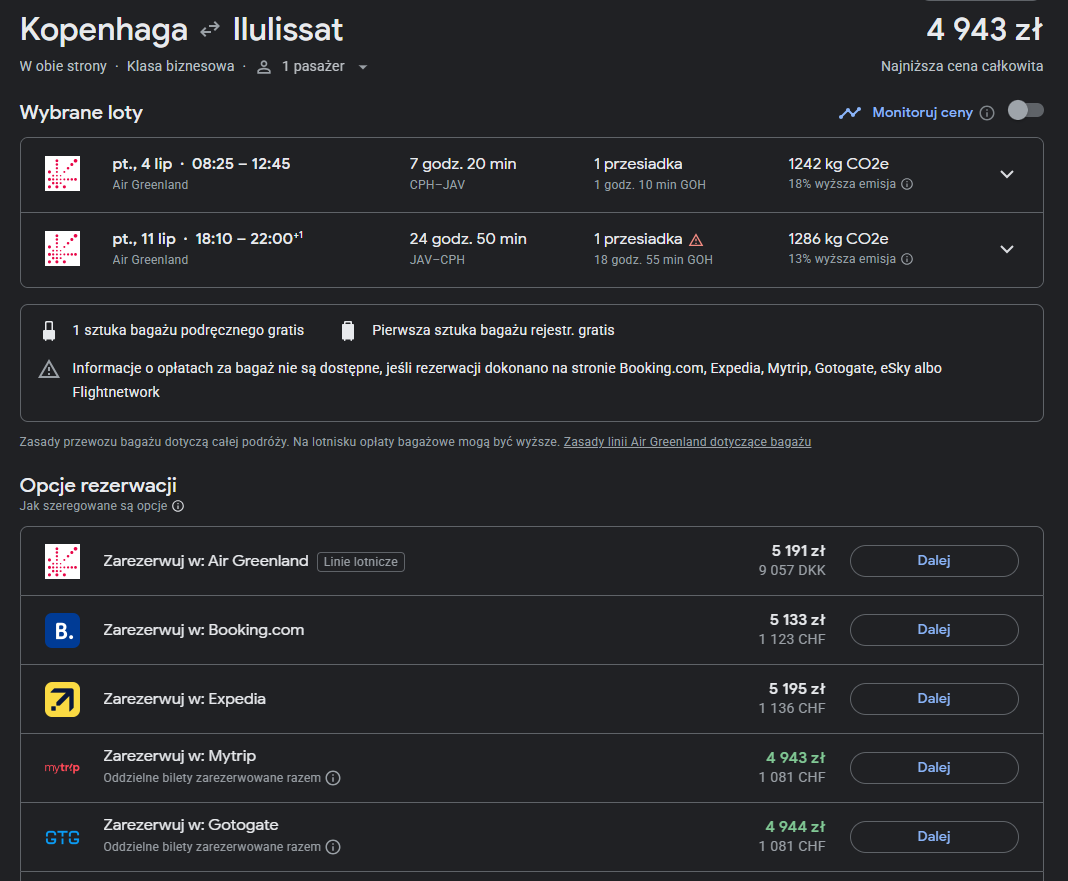
Task: Click Mytrip separate tickets info icon
Action: [x=333, y=778]
